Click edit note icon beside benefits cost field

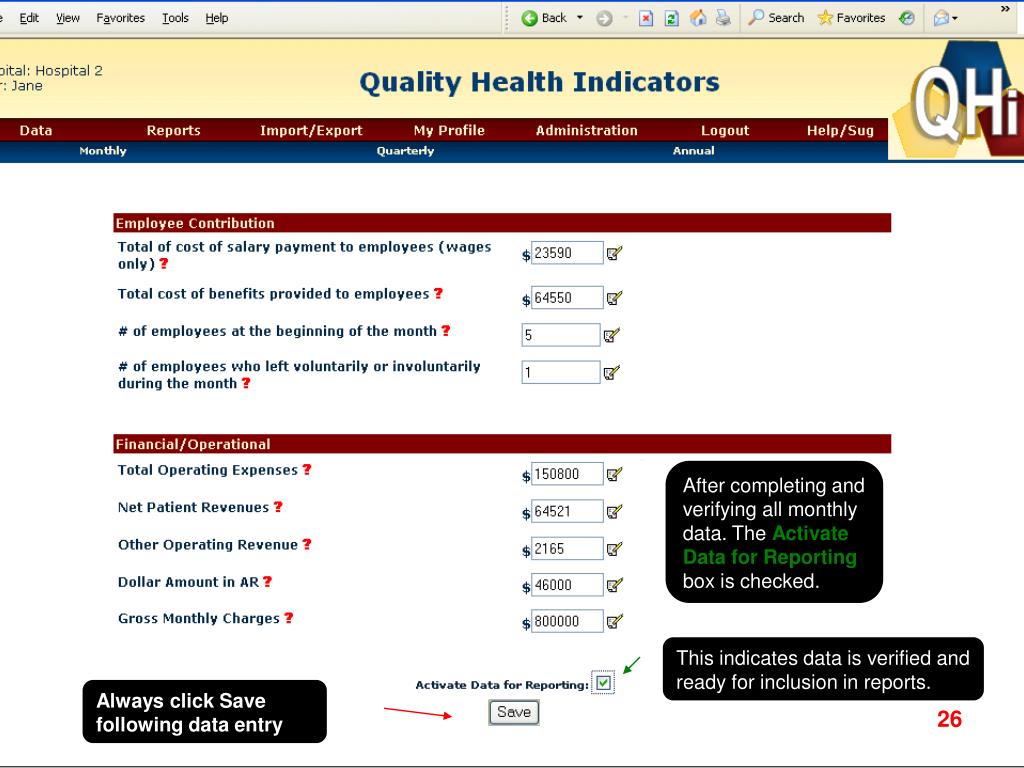point(614,298)
